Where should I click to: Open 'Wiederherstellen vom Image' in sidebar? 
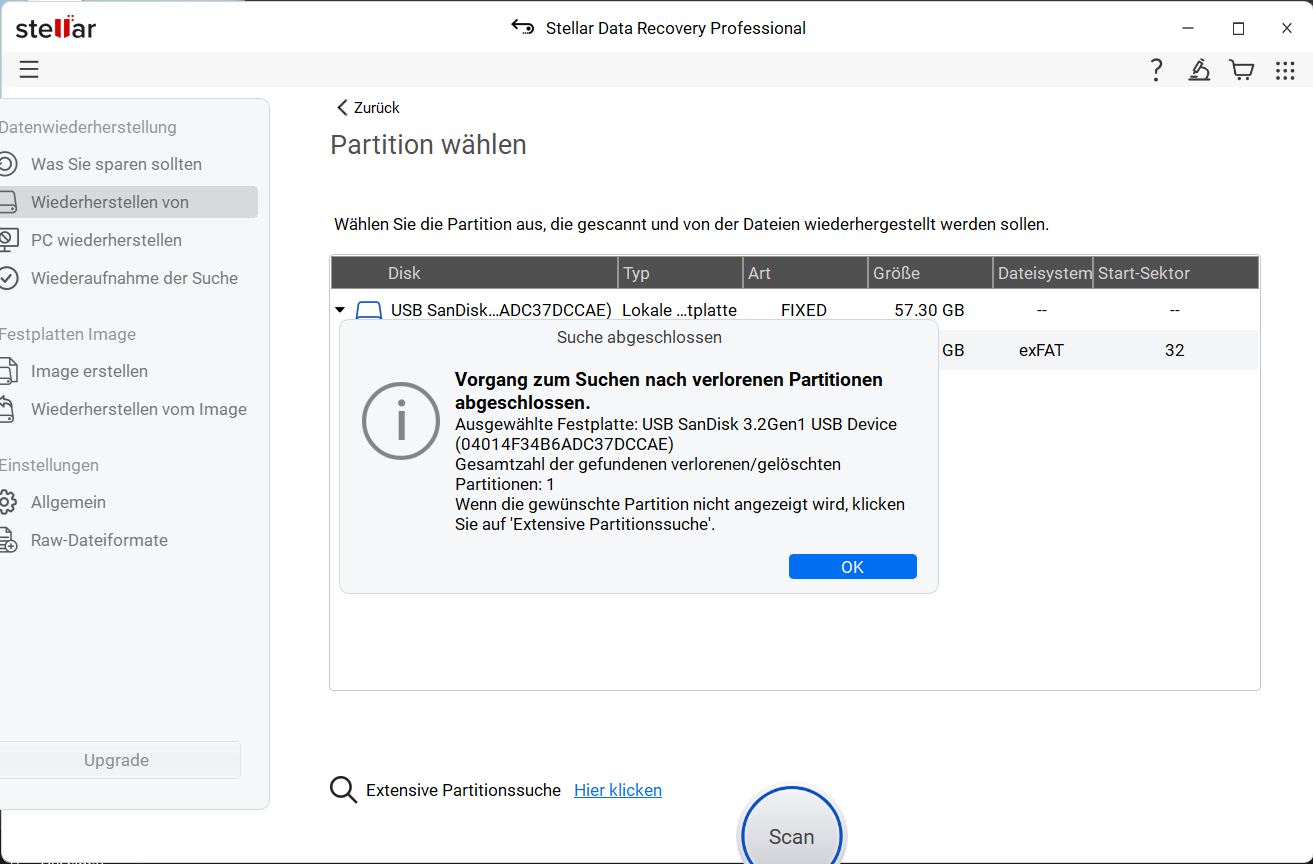[x=138, y=409]
